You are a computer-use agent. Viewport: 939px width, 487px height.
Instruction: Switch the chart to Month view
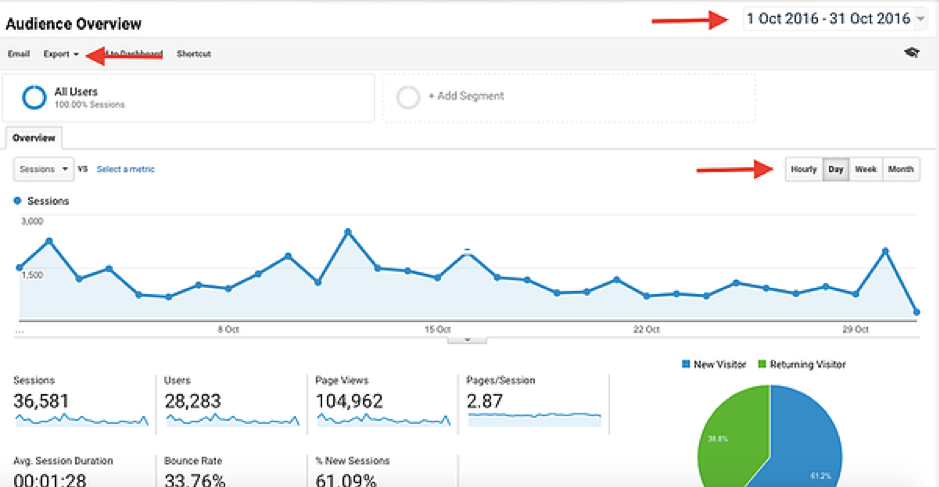click(x=901, y=170)
